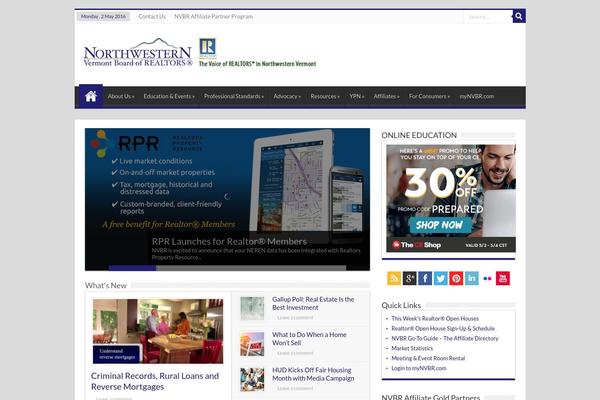Open Realtor Open House Sign-Up & Schedule

[x=443, y=328]
